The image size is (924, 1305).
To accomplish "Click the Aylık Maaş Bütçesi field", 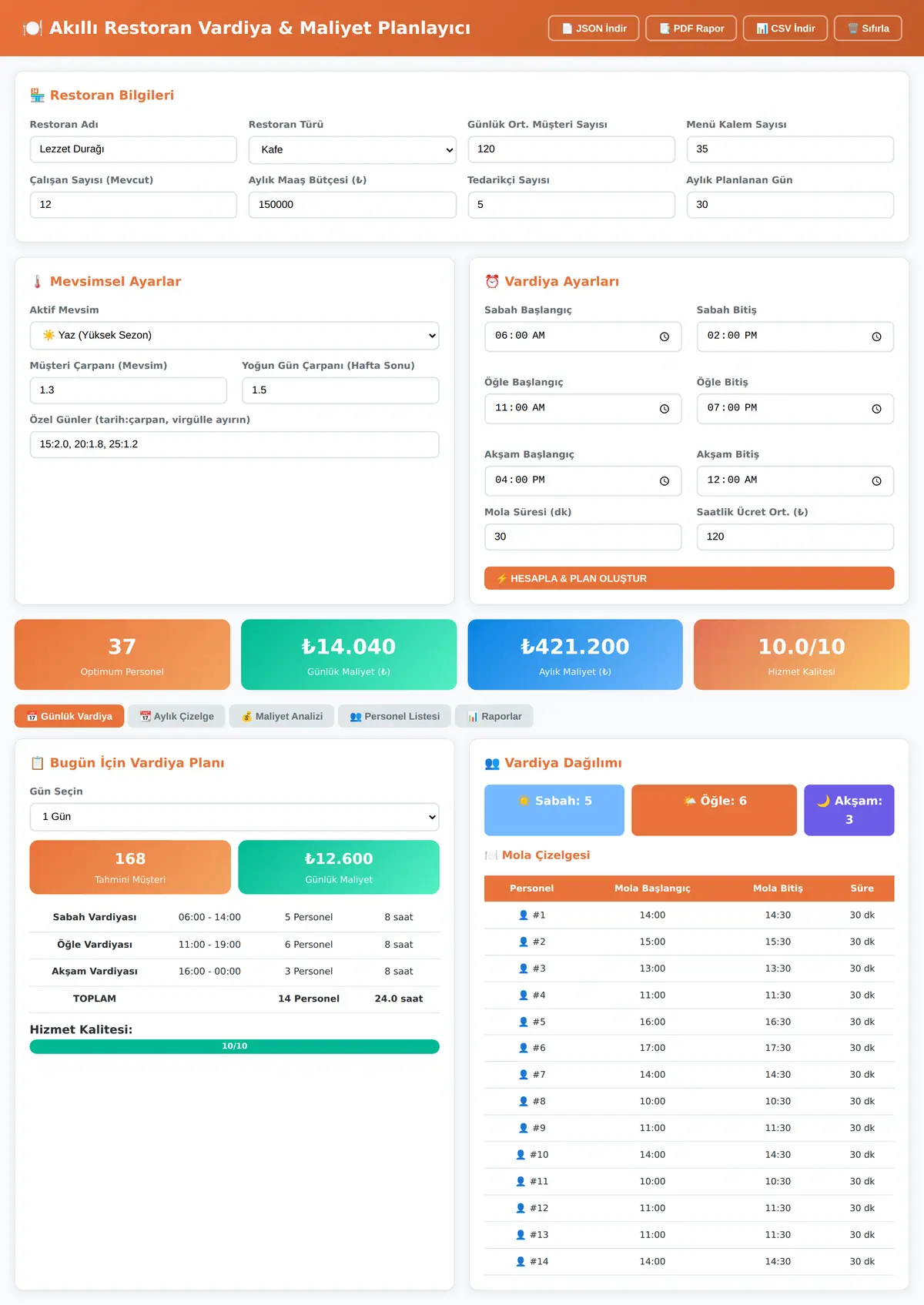I will (x=353, y=205).
